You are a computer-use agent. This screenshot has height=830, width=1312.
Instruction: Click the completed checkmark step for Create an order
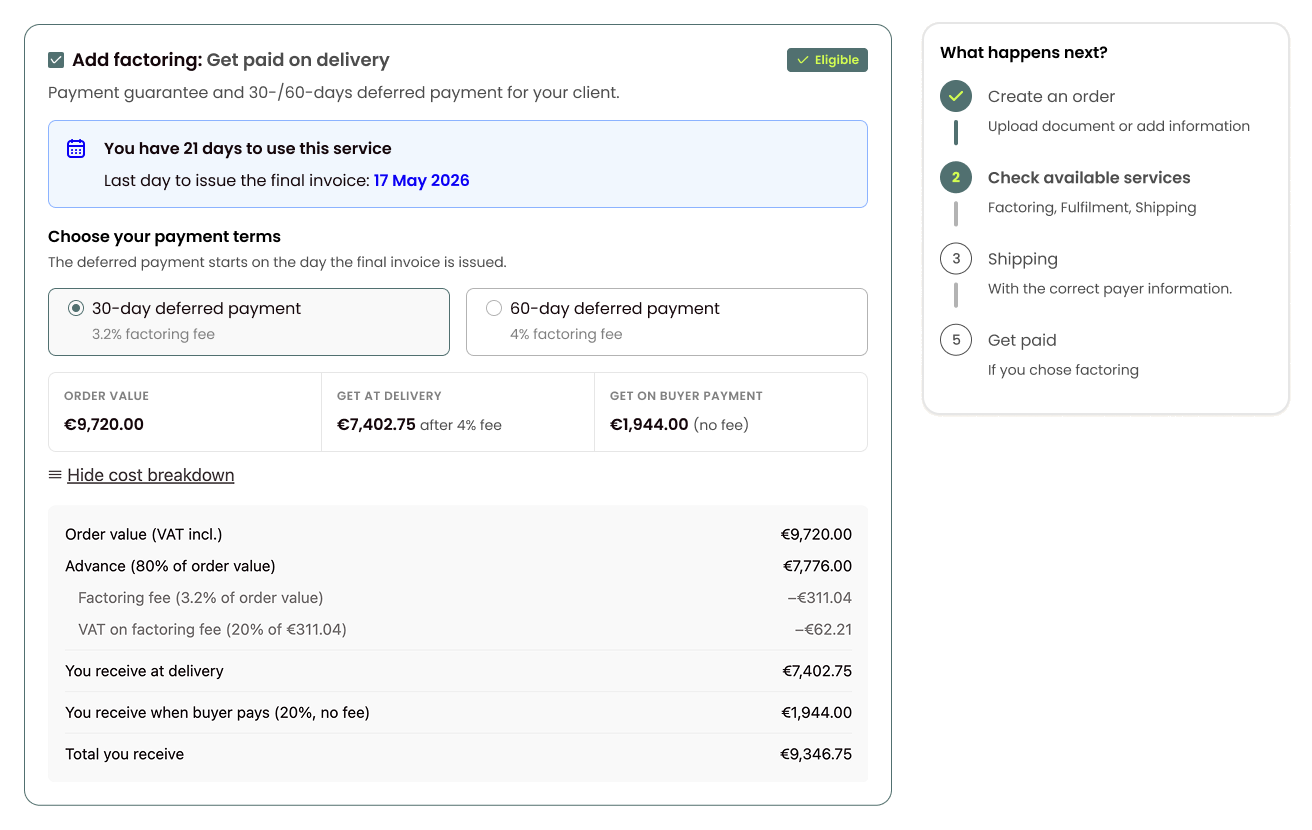pos(956,96)
